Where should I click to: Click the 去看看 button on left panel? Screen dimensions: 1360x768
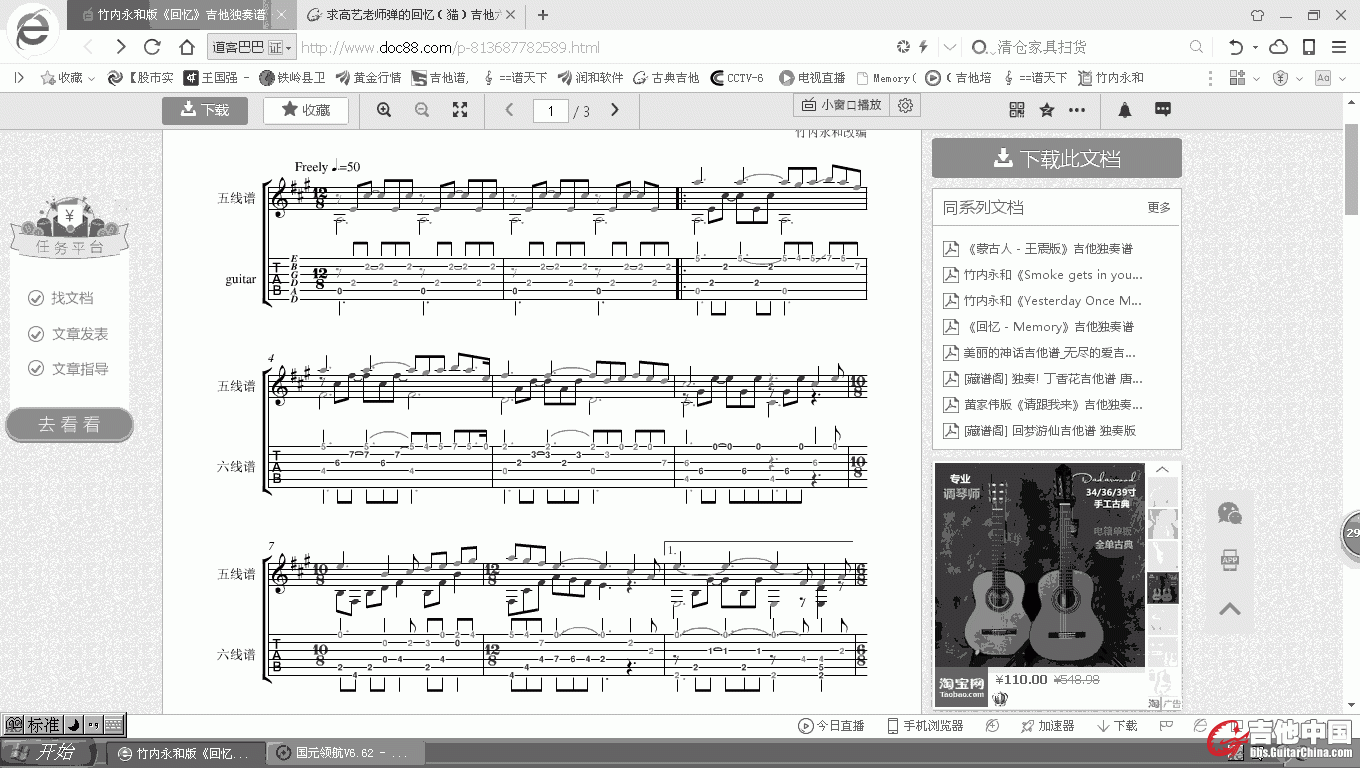69,424
